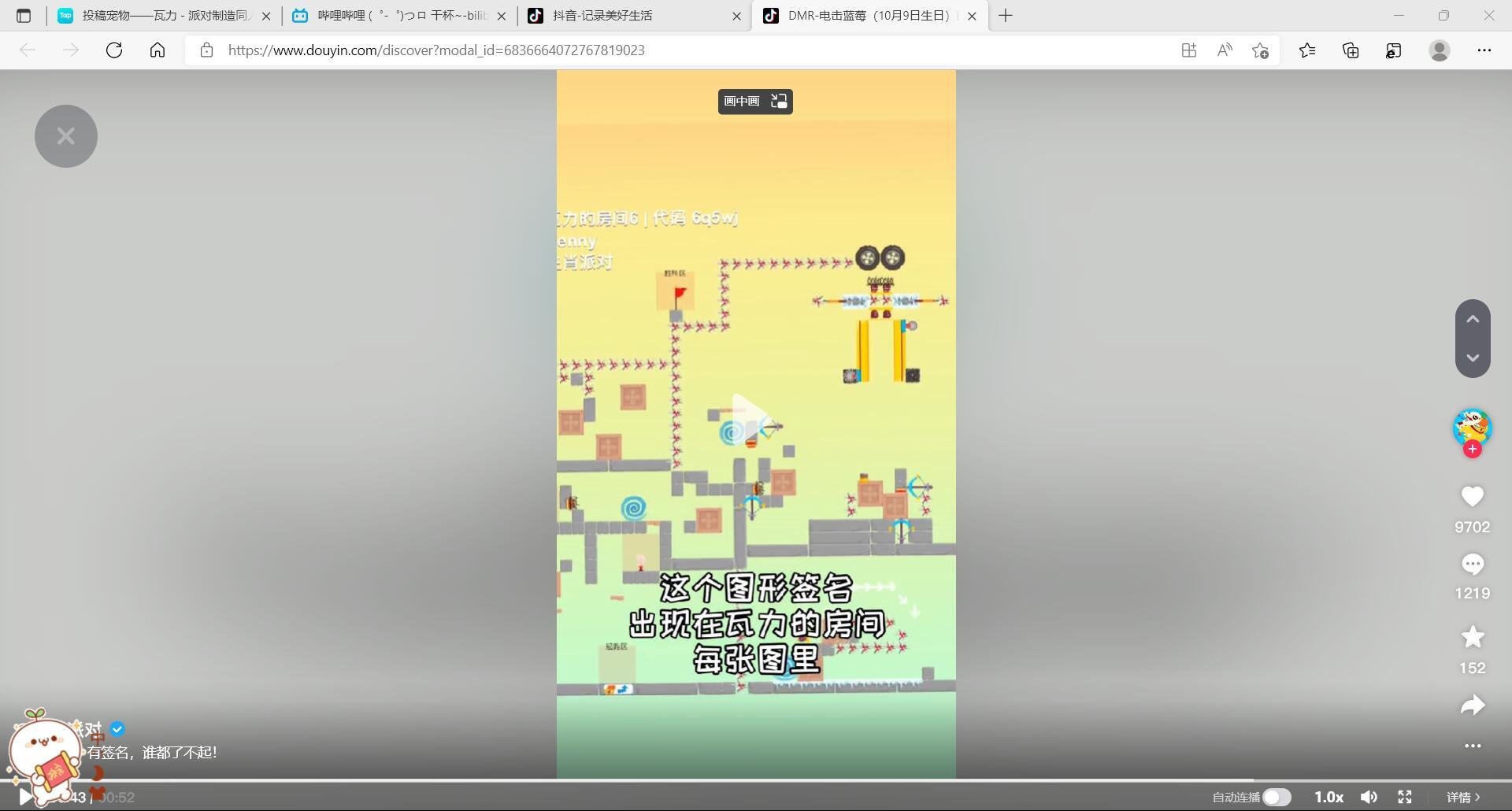1512x811 pixels.
Task: Follow author with red plus badge
Action: coord(1473,450)
